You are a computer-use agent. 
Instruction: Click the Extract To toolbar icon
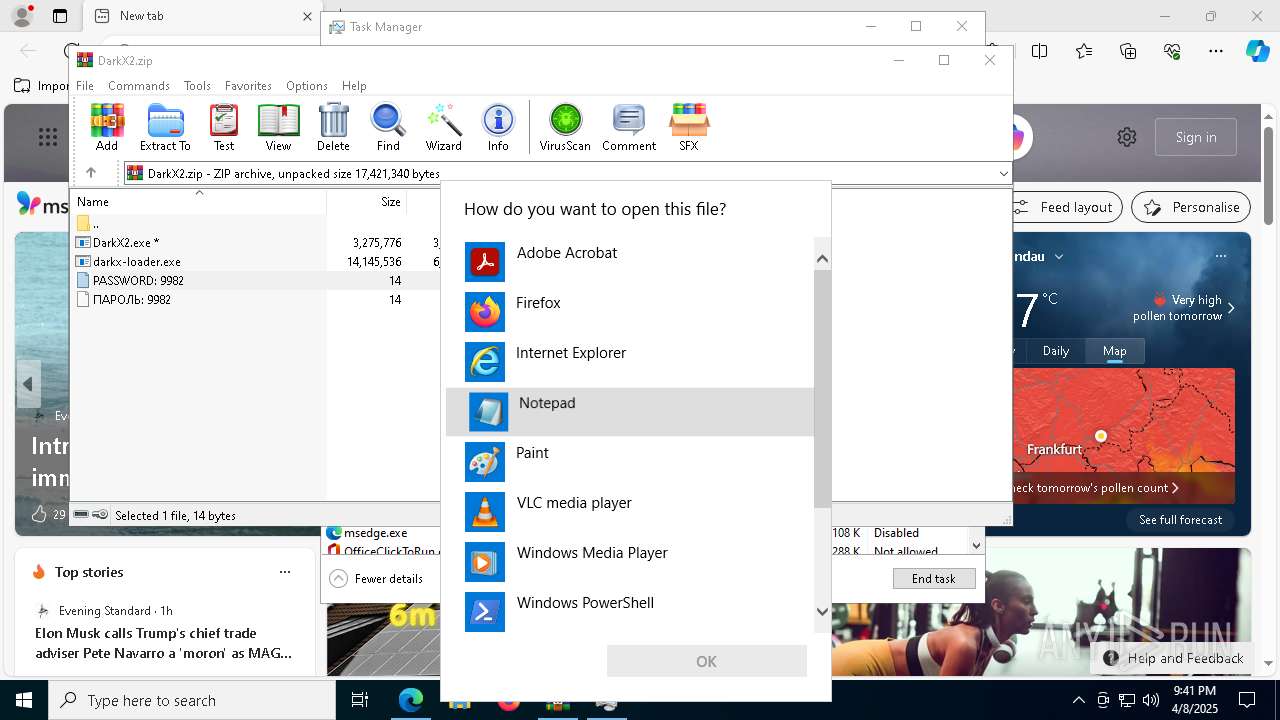[x=165, y=127]
